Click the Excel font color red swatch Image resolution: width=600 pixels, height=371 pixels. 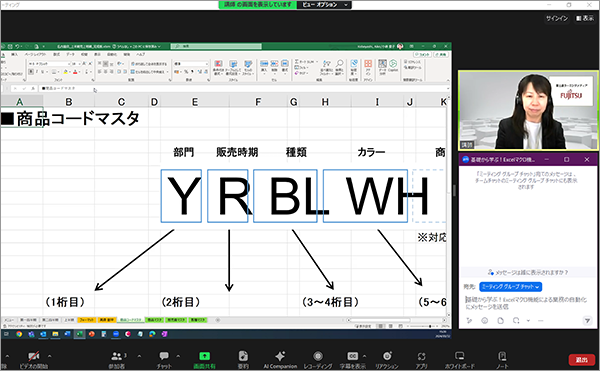[75, 72]
